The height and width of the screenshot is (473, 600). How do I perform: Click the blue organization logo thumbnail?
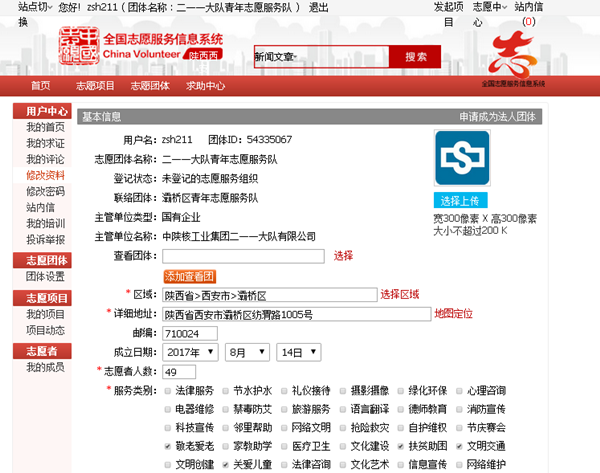461,160
